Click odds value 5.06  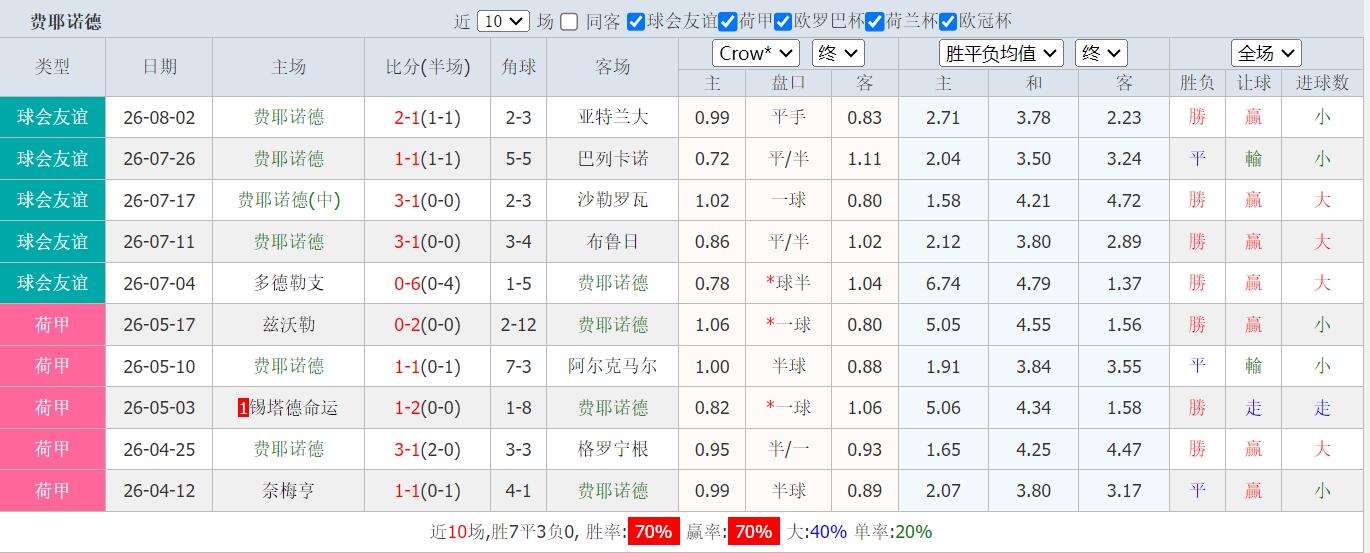(x=943, y=408)
